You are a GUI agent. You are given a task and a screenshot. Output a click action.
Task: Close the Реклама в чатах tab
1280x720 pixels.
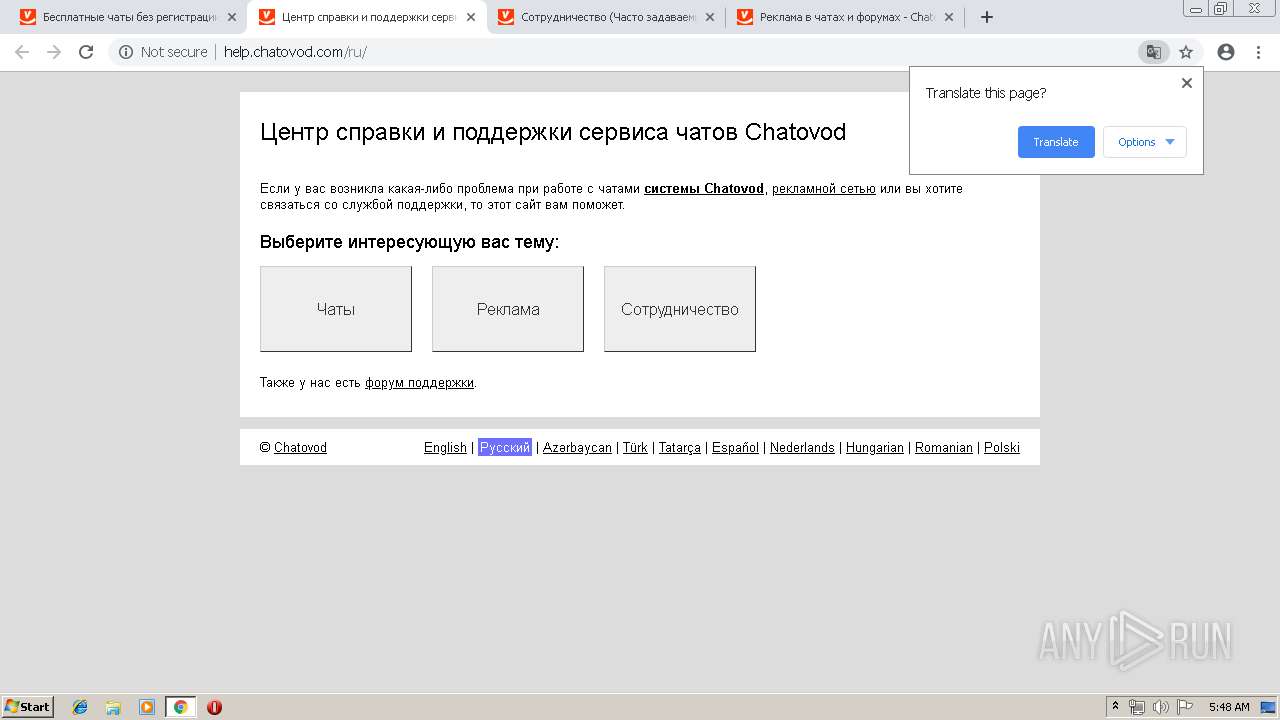click(949, 17)
